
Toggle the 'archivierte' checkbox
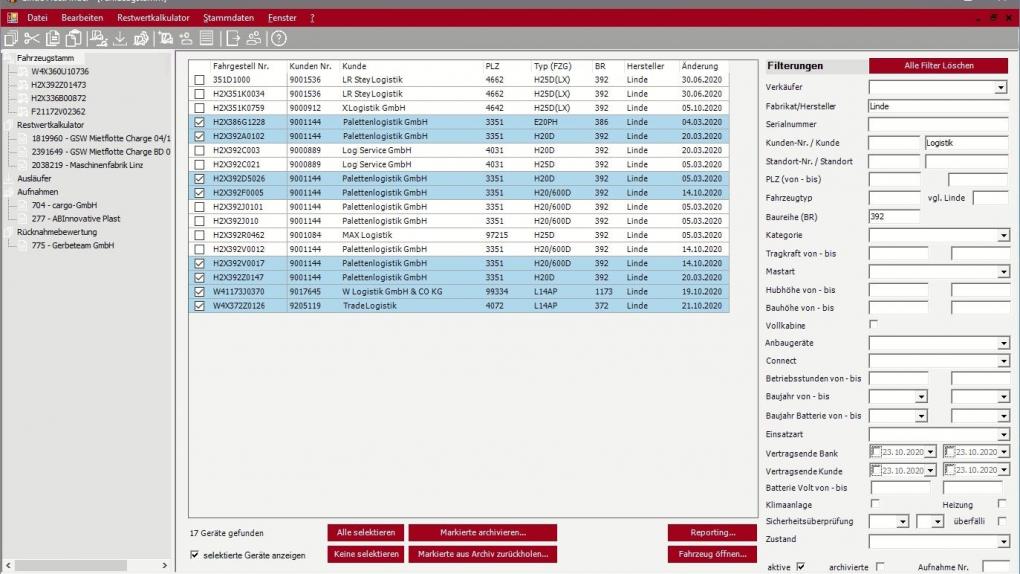(x=880, y=567)
